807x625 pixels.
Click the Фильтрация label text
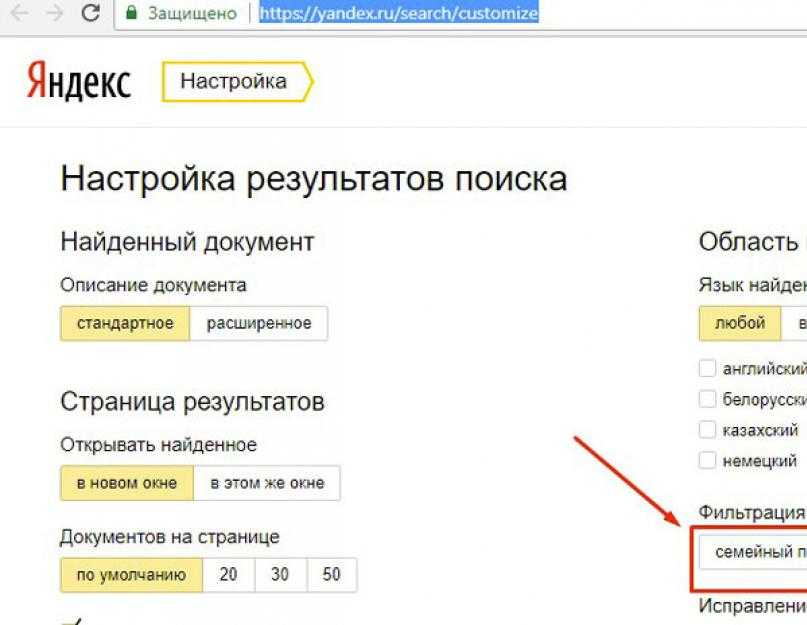click(x=752, y=512)
